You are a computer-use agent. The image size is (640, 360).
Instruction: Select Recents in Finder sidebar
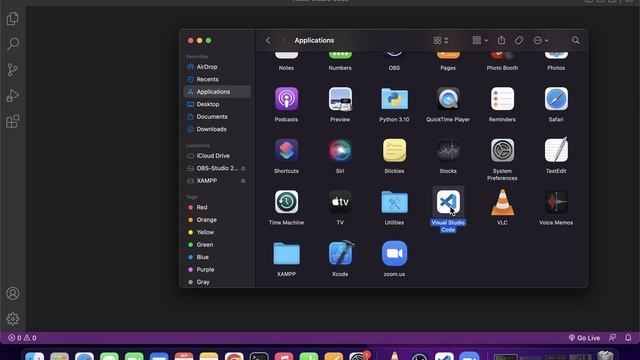(x=217, y=79)
